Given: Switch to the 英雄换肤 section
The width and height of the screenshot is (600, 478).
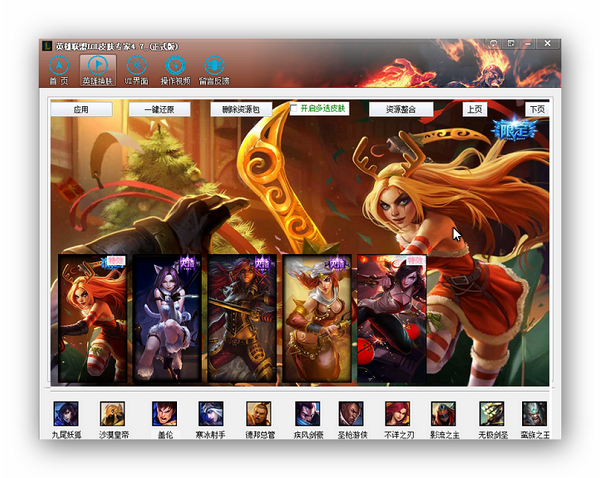Looking at the screenshot, I should coord(98,70).
